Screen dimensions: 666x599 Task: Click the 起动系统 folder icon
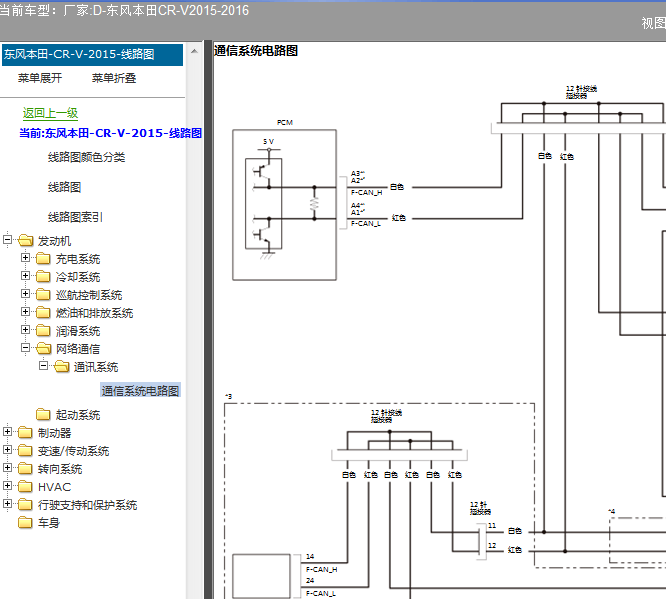pyautogui.click(x=43, y=414)
